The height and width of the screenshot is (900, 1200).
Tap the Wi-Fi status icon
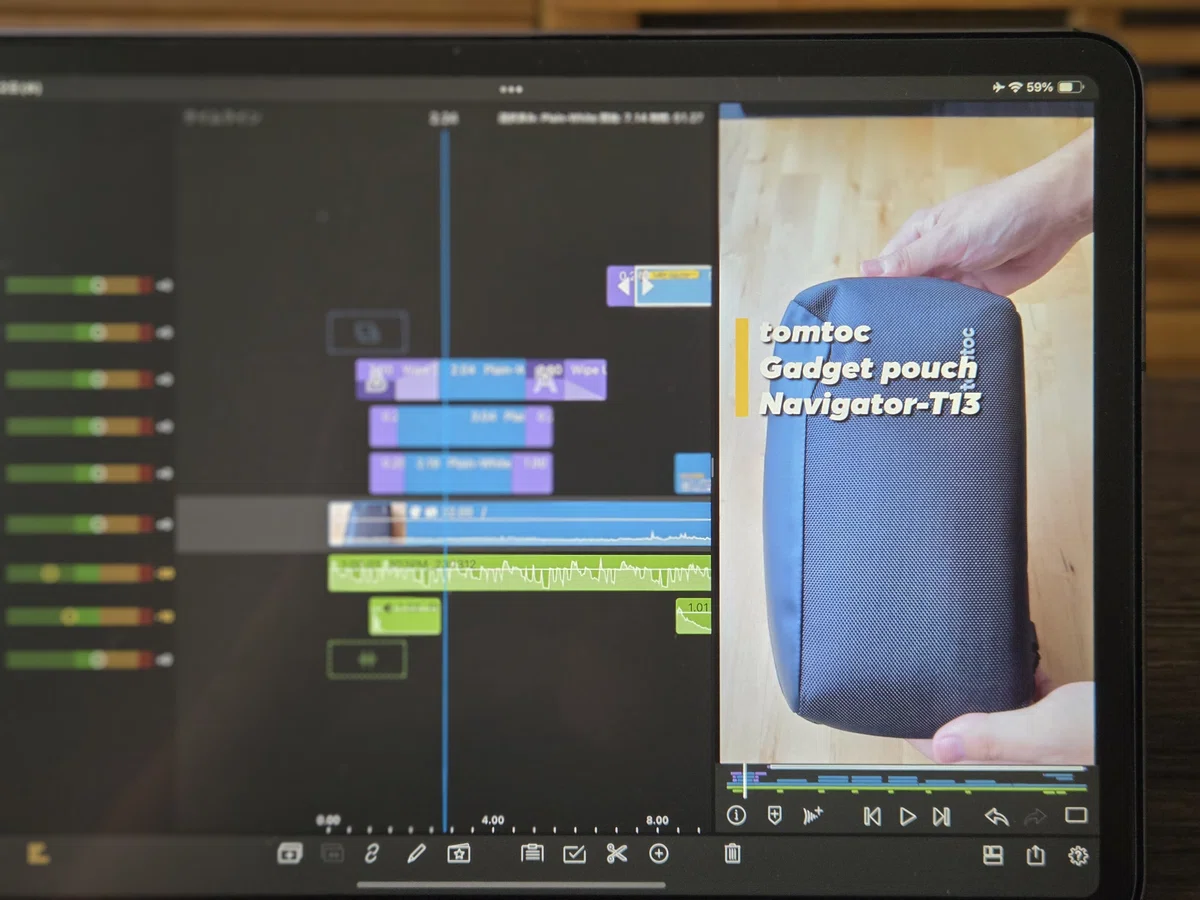pyautogui.click(x=1015, y=88)
